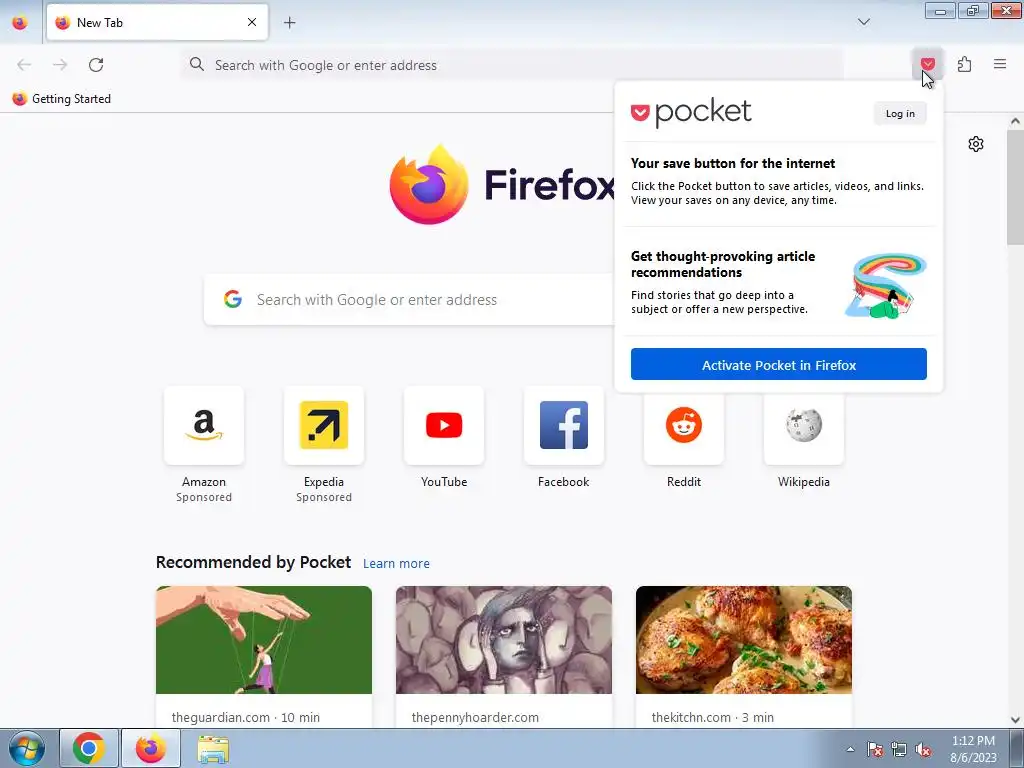Click 'Recommended by Pocket' heading
The width and height of the screenshot is (1024, 768).
pos(253,562)
